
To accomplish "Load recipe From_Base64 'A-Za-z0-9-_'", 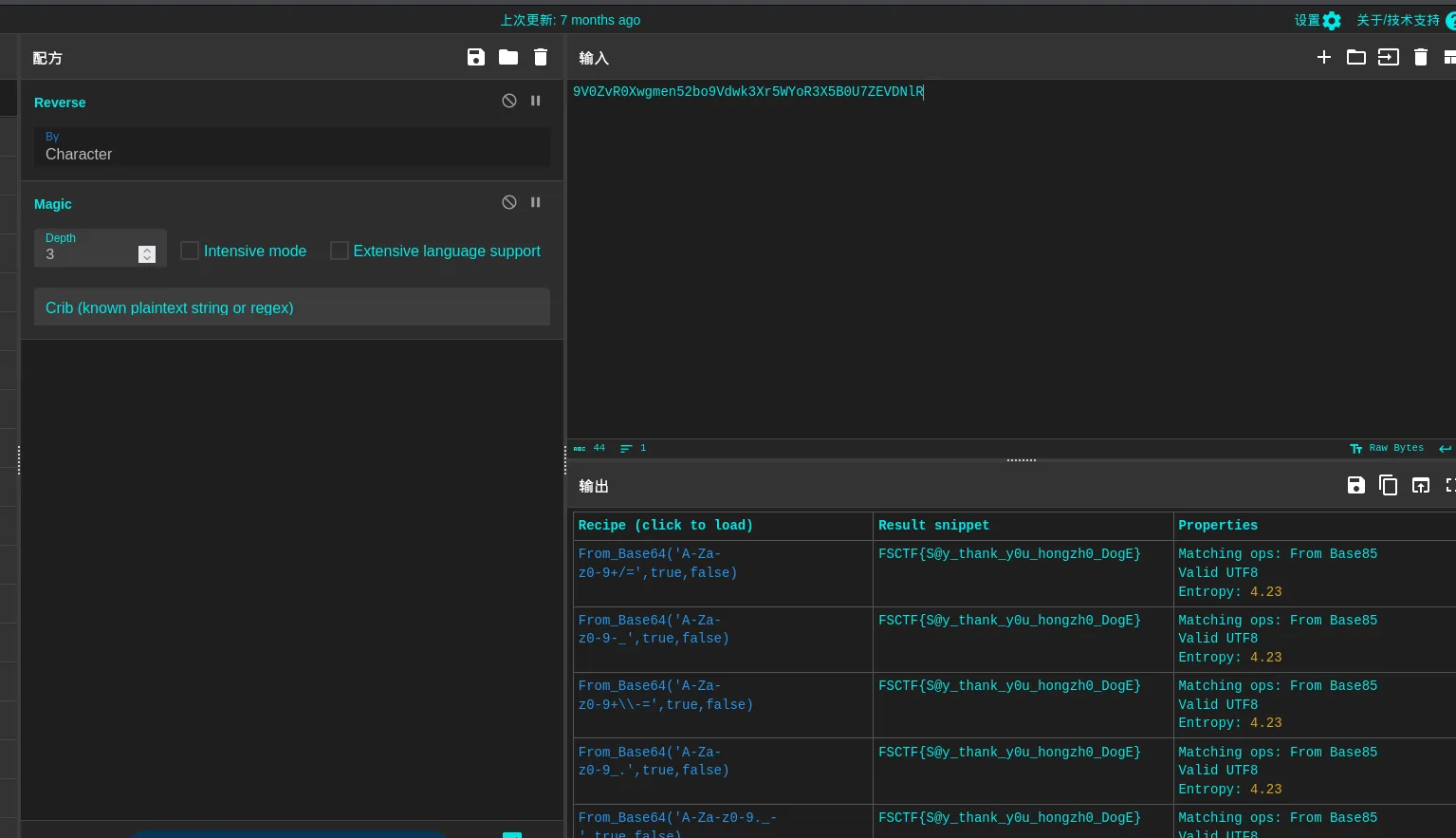I will tap(654, 629).
